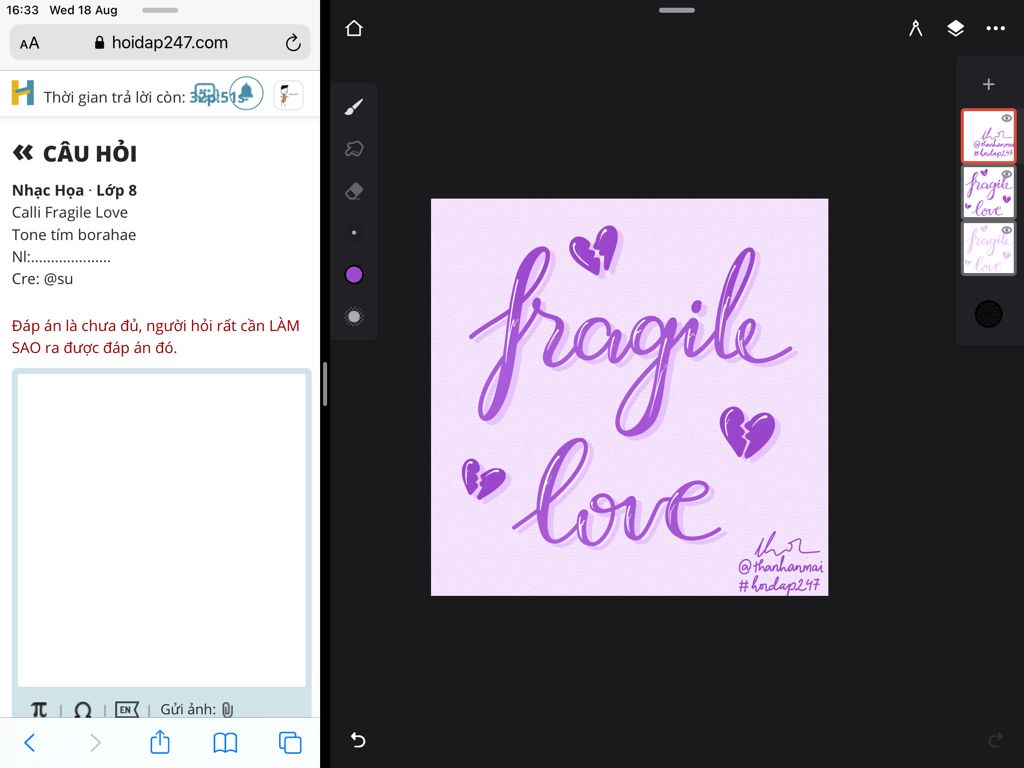Tap the drawing app multitasking handle
This screenshot has width=1024, height=768.
677,10
